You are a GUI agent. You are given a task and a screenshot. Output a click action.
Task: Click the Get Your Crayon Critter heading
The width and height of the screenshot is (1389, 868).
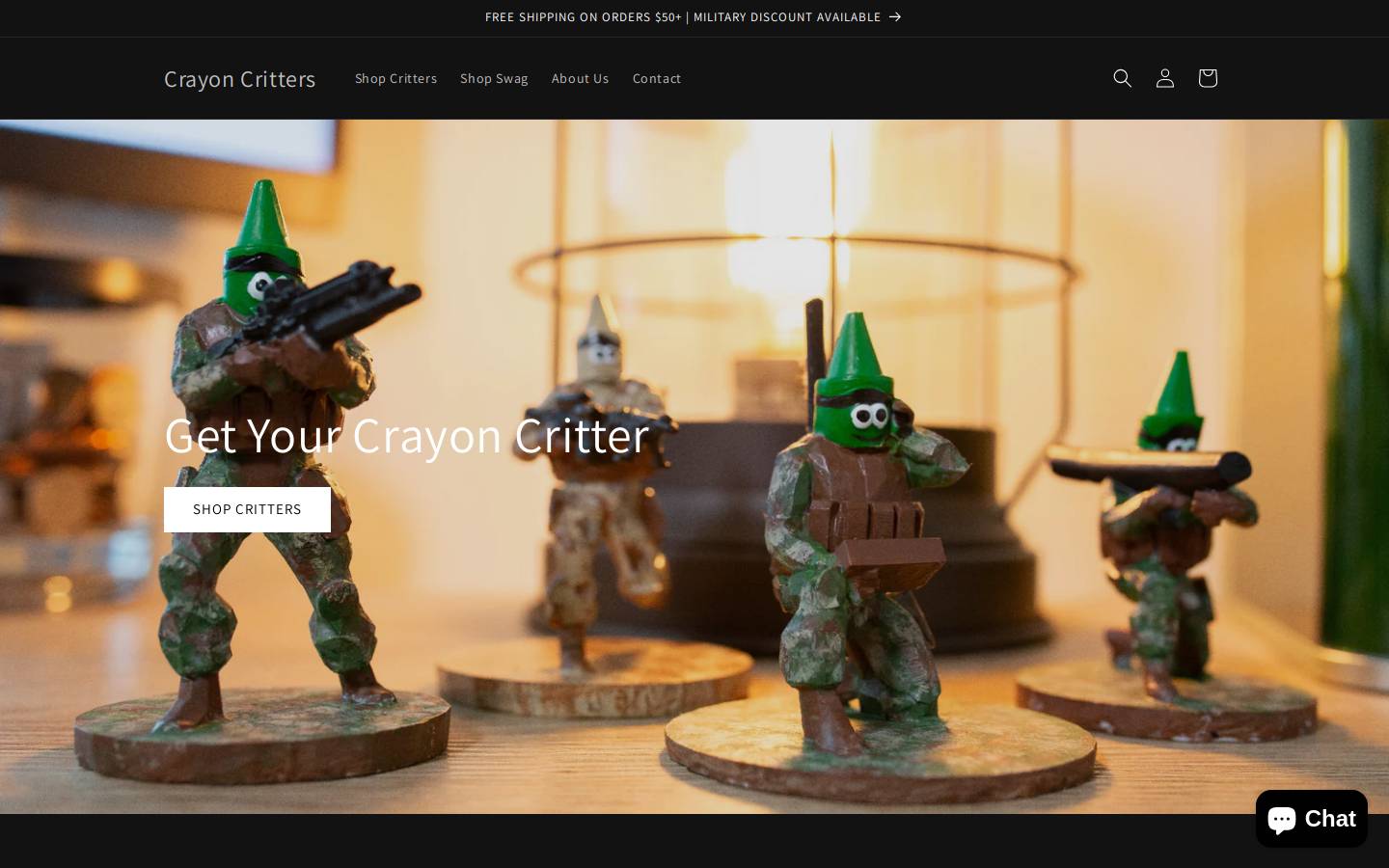[406, 435]
